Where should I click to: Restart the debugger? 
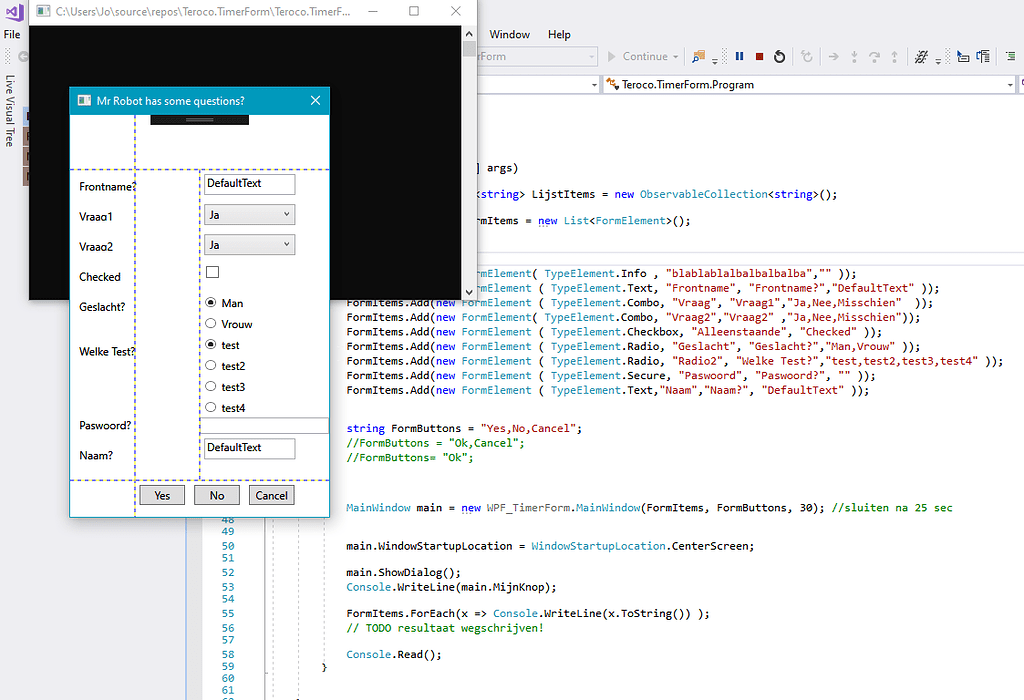[x=779, y=57]
